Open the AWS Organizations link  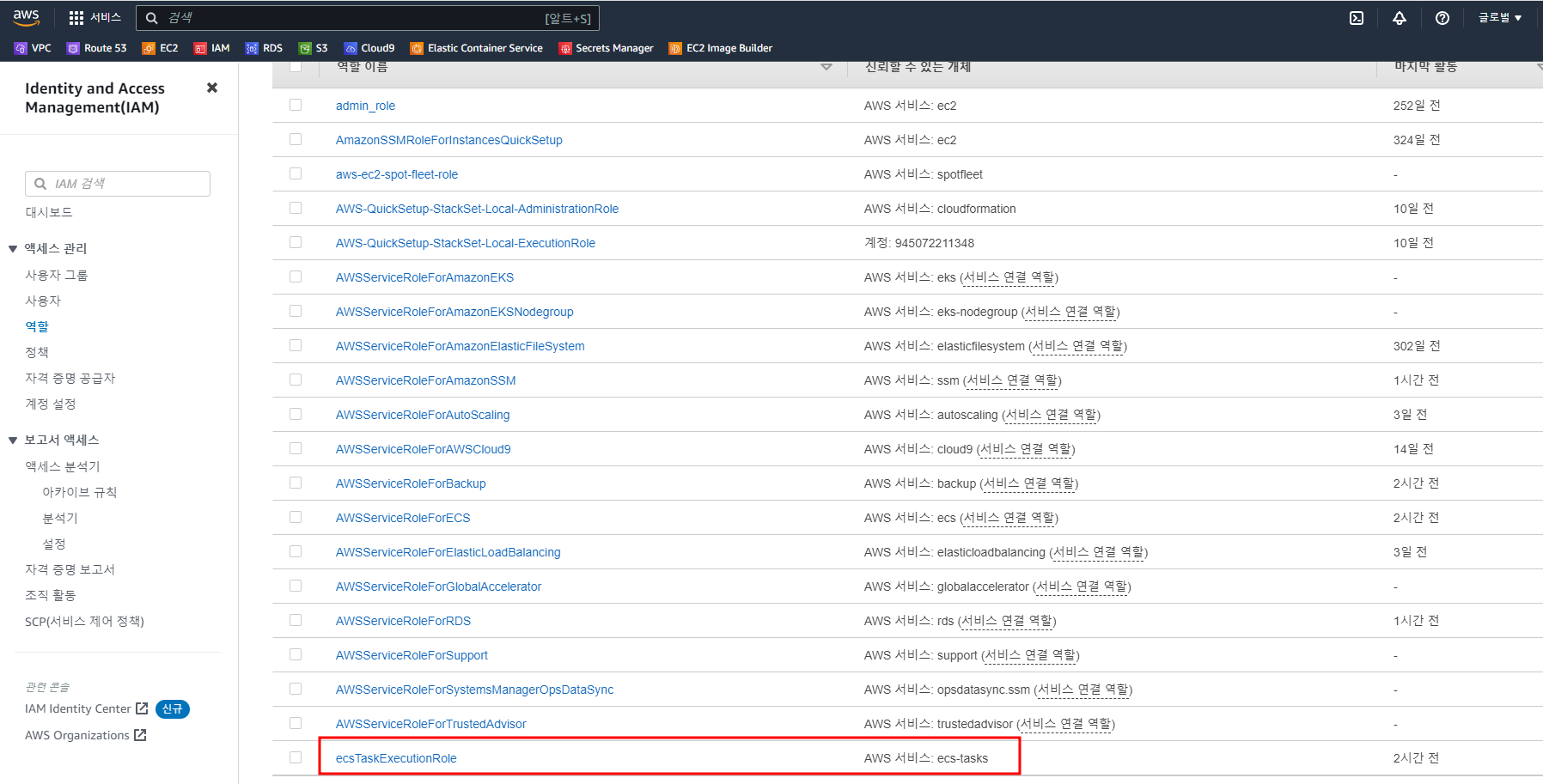tap(77, 735)
